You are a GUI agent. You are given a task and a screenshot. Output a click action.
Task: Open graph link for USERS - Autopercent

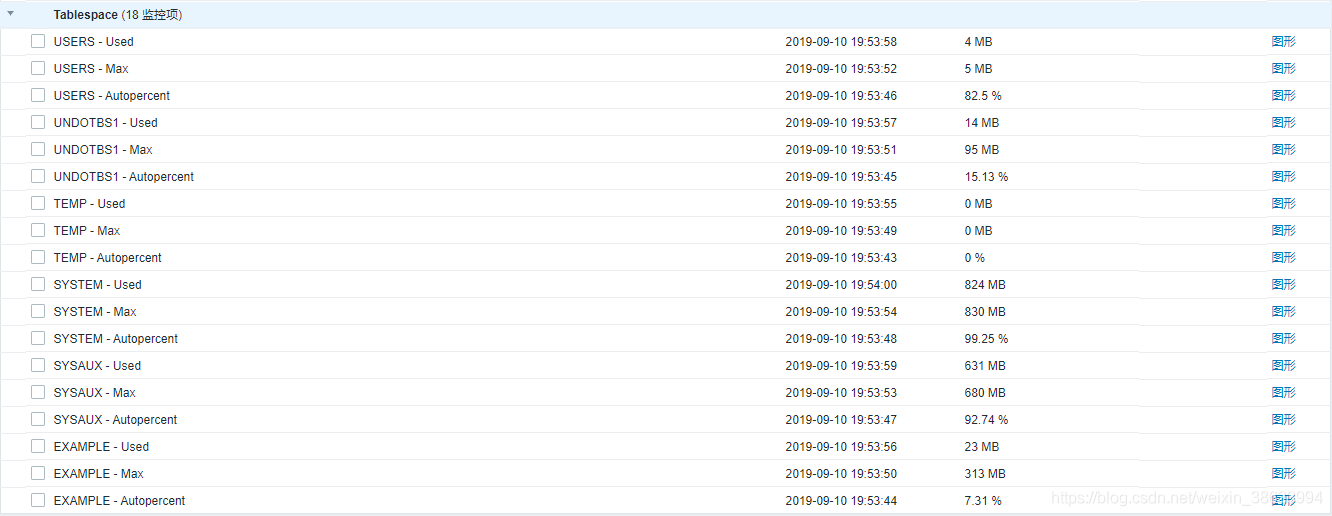(1283, 96)
